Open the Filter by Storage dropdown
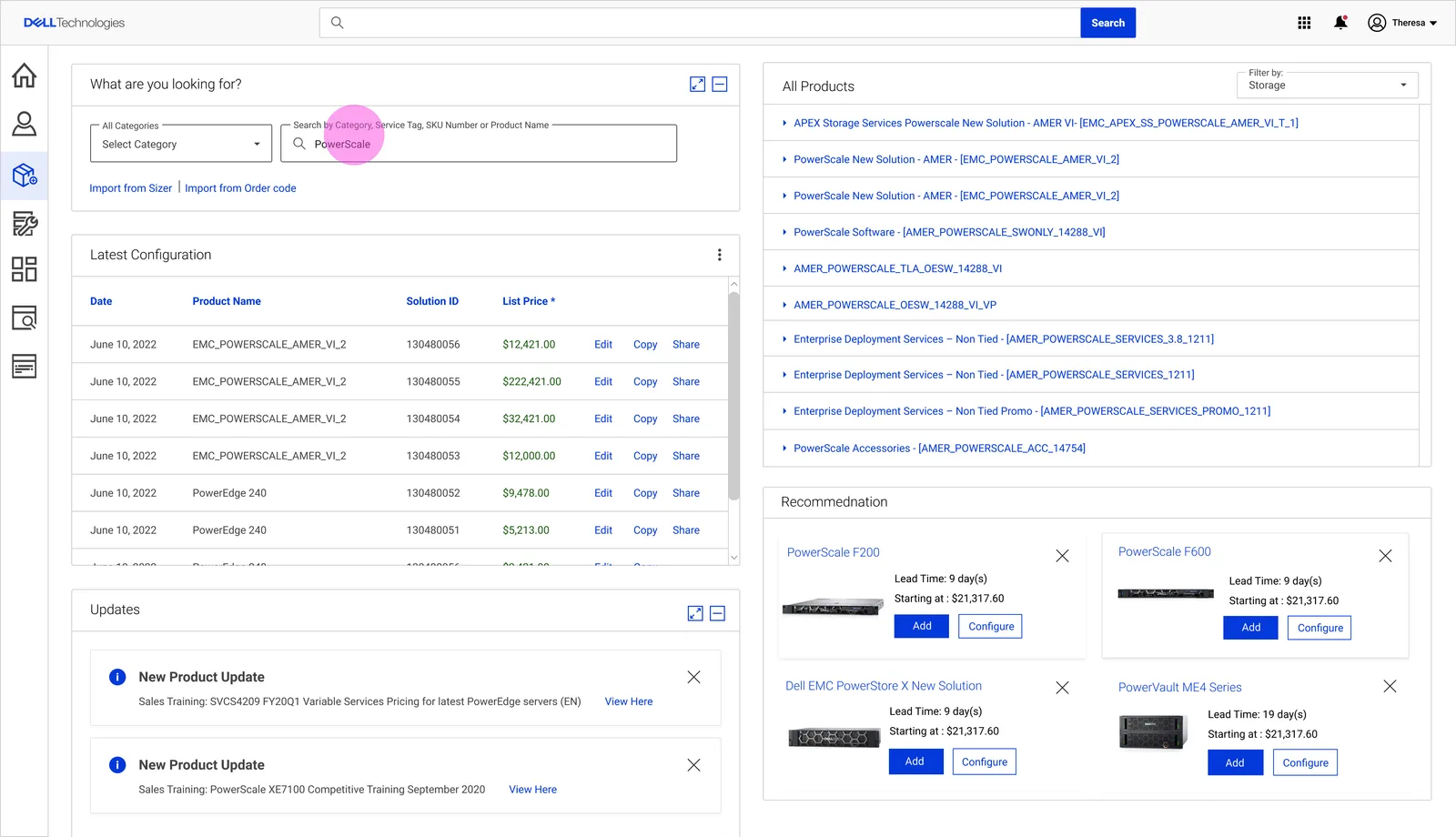The width and height of the screenshot is (1456, 837). 1328,86
